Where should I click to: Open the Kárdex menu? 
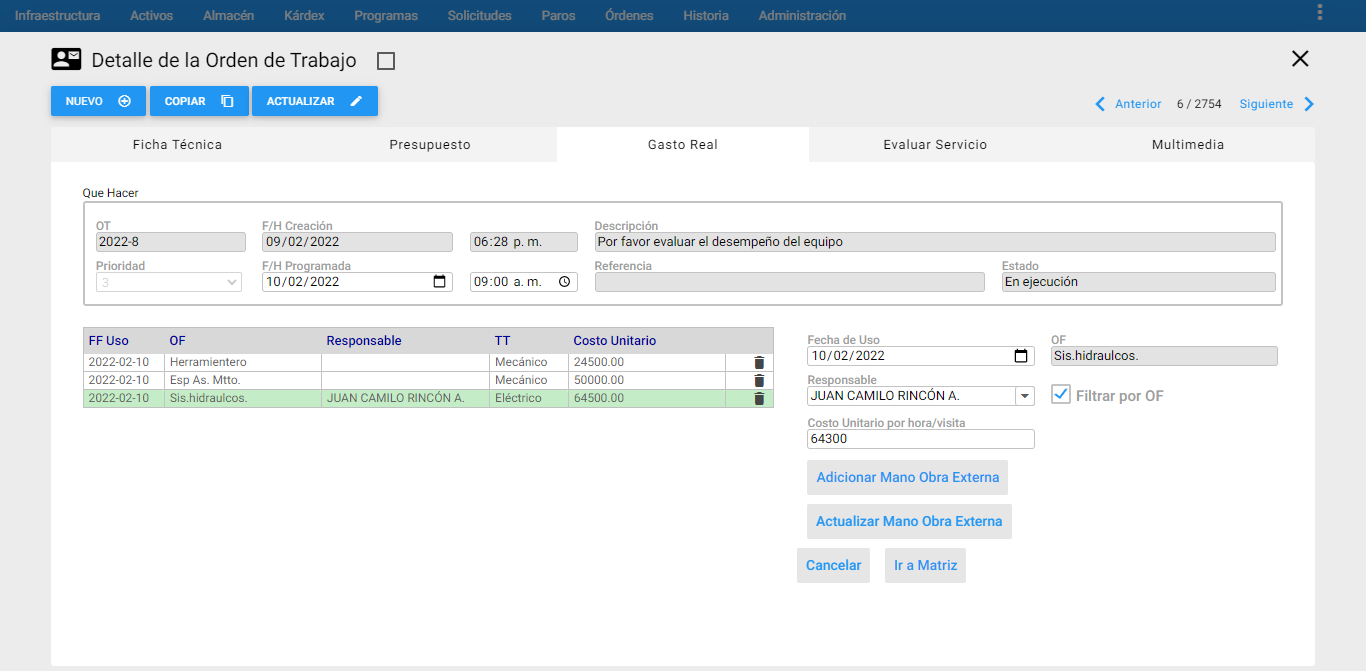coord(304,16)
